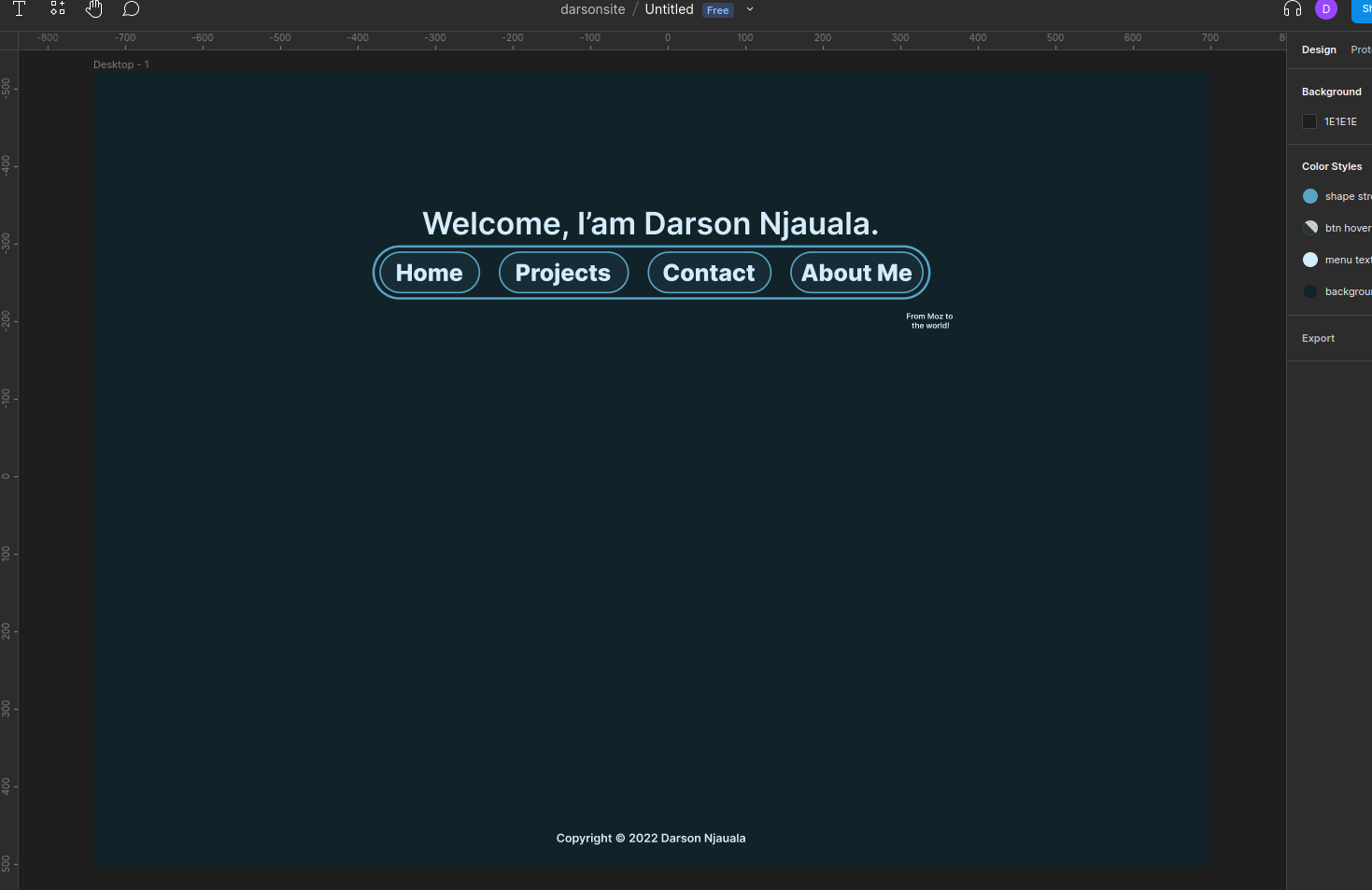1372x890 pixels.
Task: Select the Comment tool
Action: coord(131,9)
